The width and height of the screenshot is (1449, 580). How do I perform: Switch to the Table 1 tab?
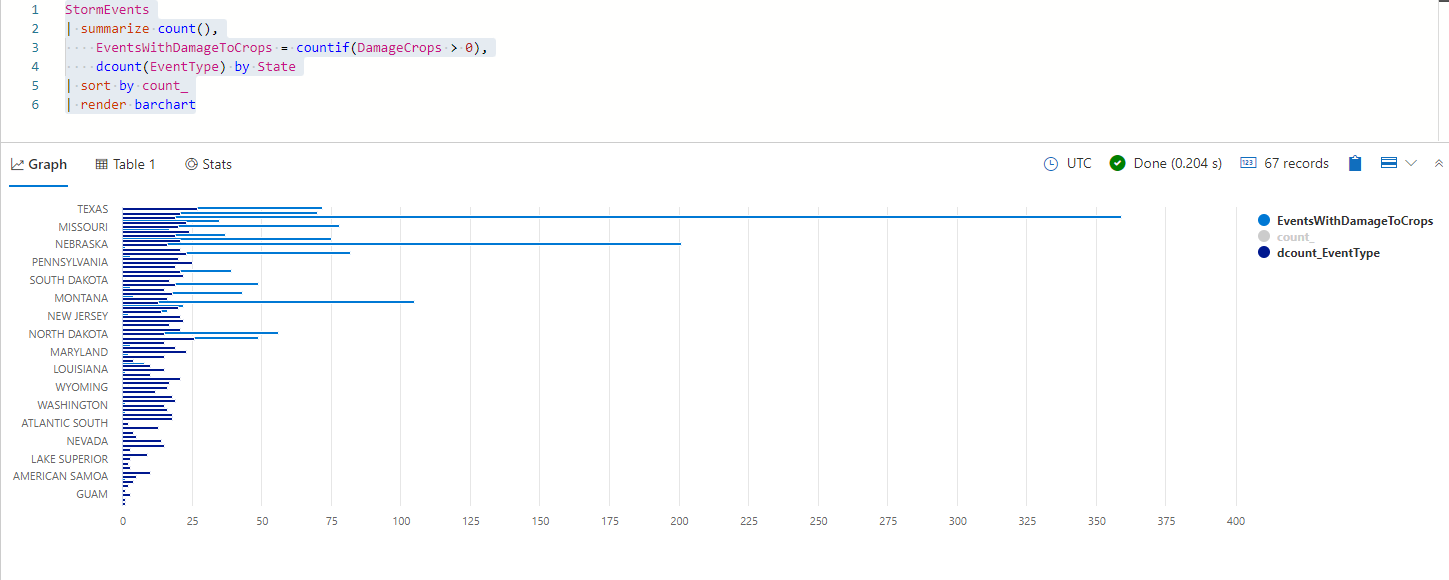[125, 164]
